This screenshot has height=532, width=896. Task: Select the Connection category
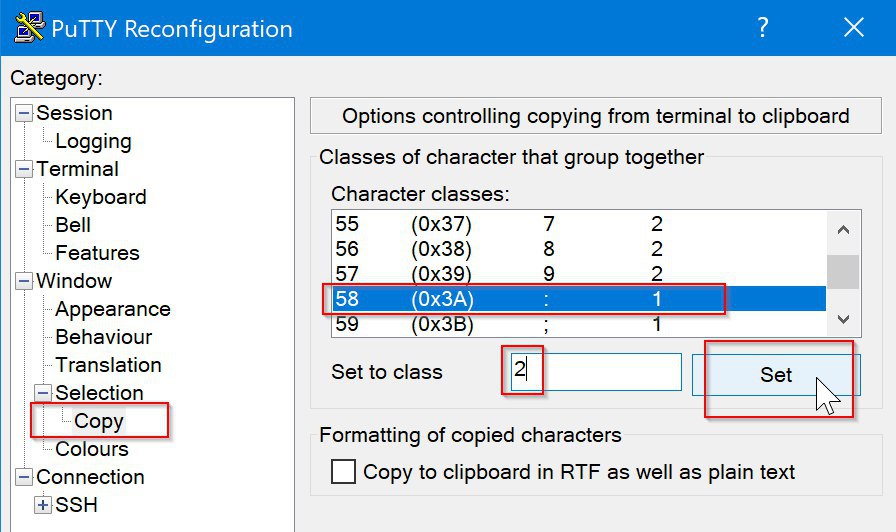90,477
